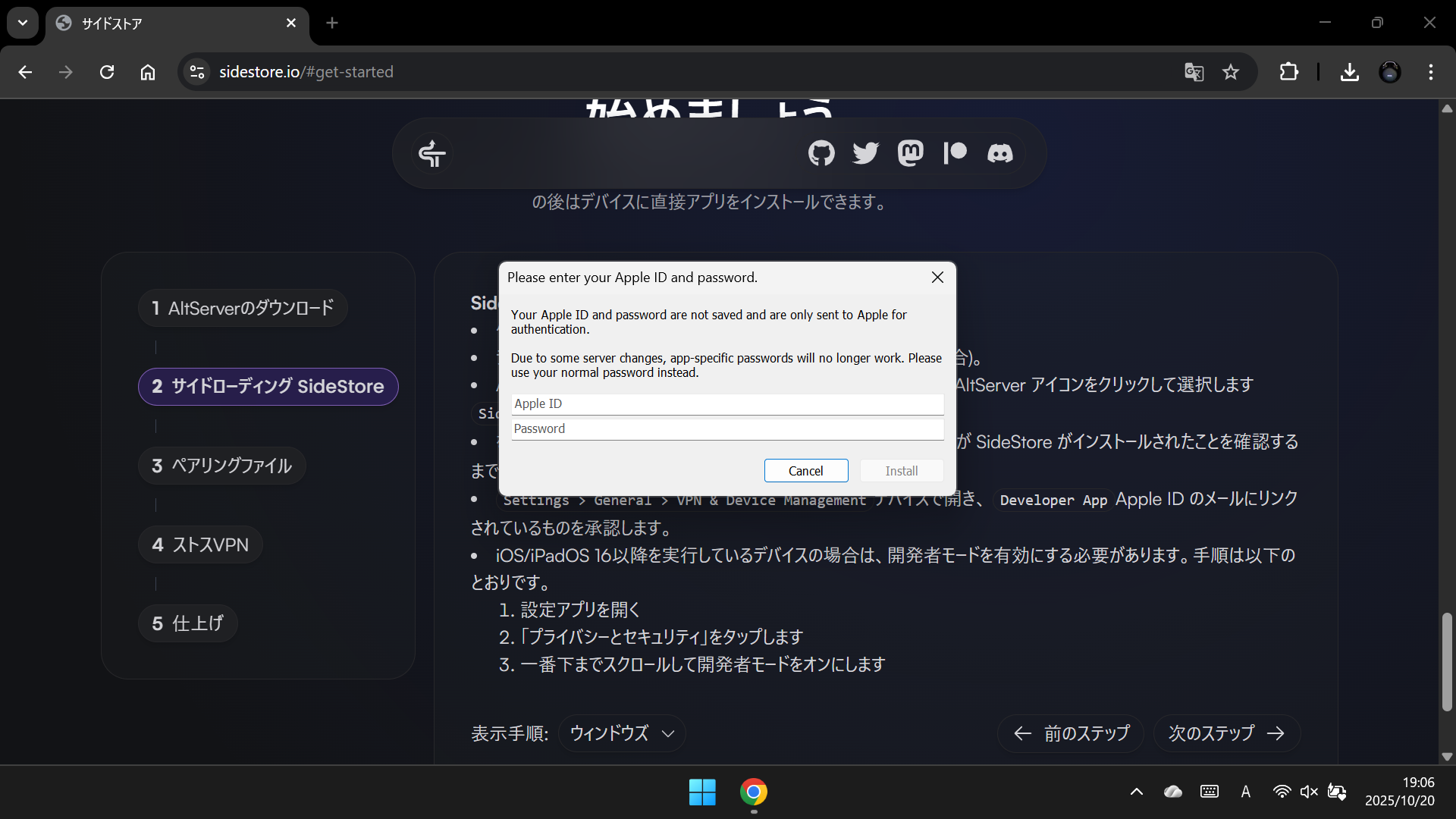Toggle the bookmark star for this page
1456x819 pixels.
pyautogui.click(x=1231, y=72)
